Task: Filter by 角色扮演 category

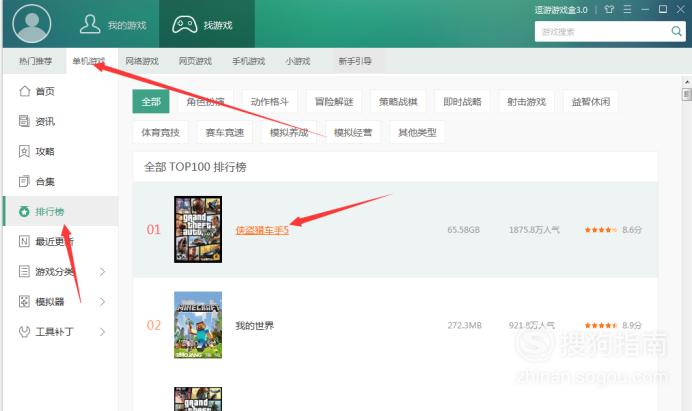Action: click(205, 102)
